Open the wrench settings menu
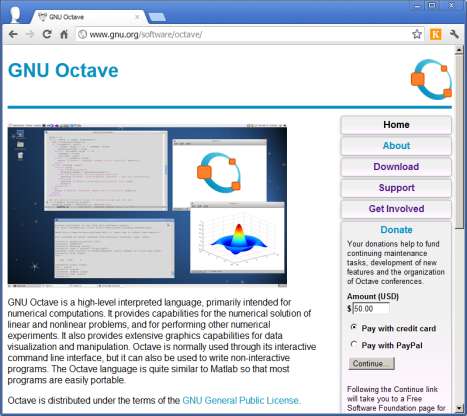The width and height of the screenshot is (467, 416). (x=454, y=34)
